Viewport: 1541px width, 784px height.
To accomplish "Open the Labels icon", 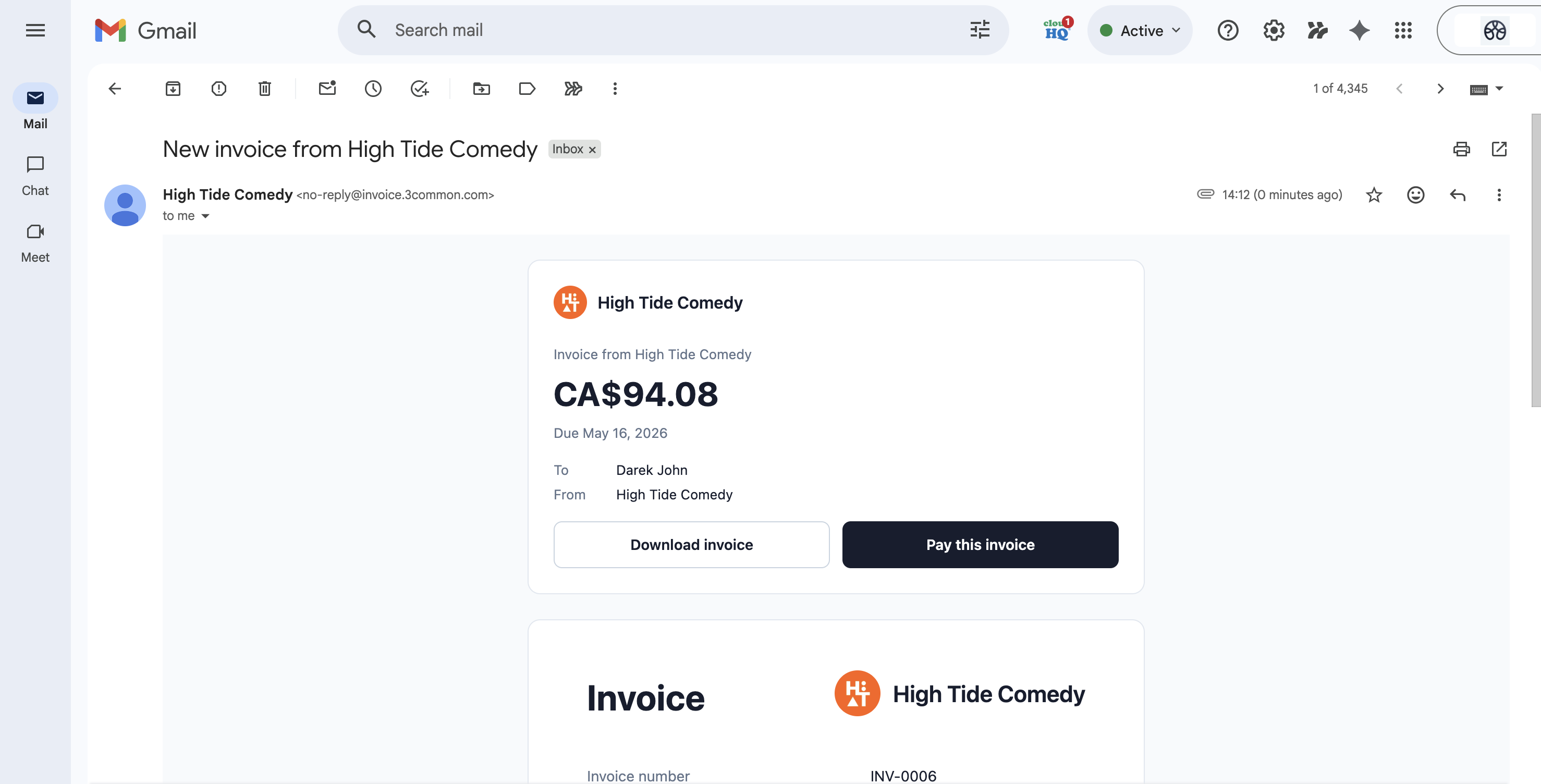I will pos(527,89).
